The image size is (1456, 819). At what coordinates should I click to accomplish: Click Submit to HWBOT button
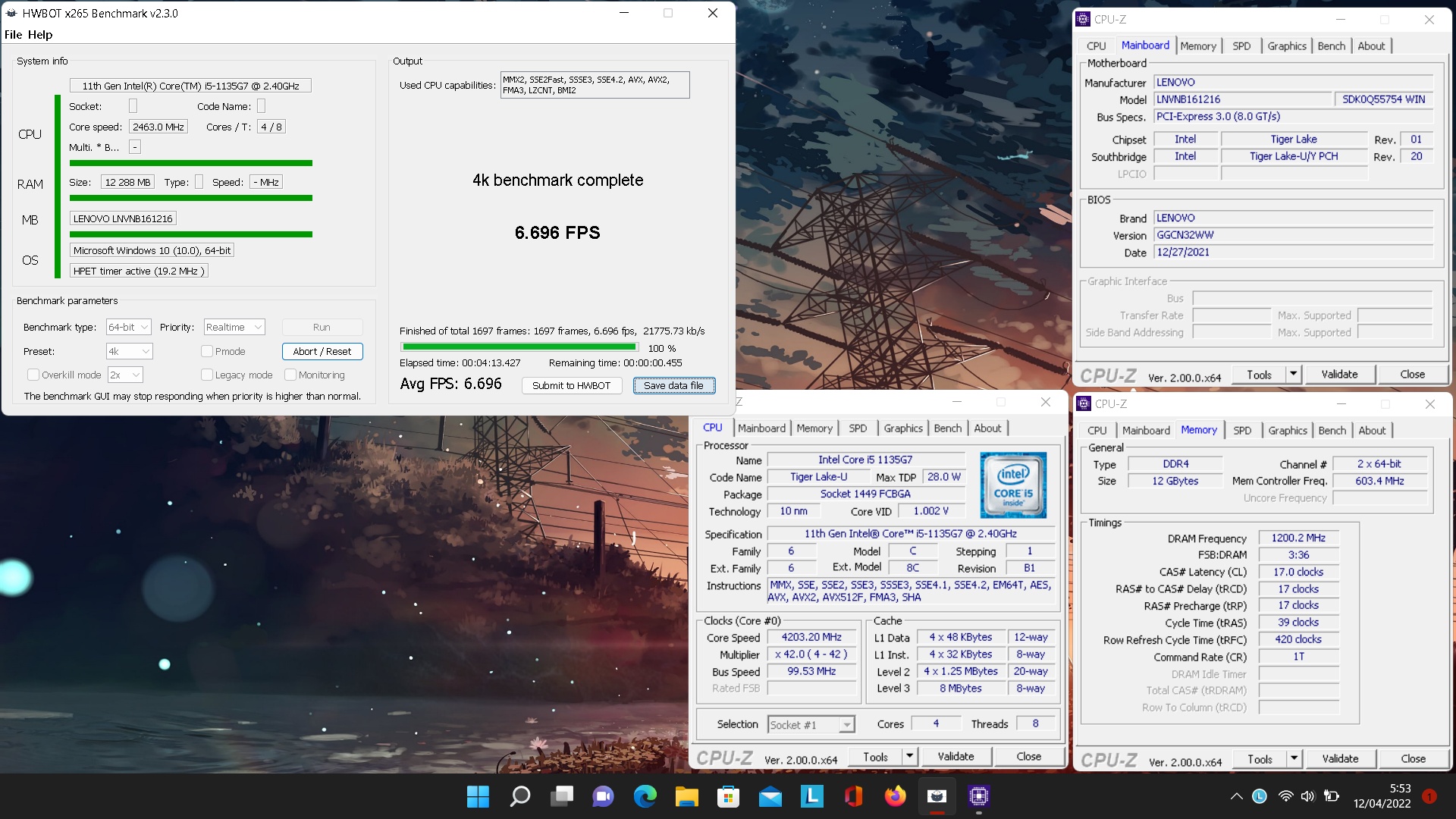(x=571, y=385)
